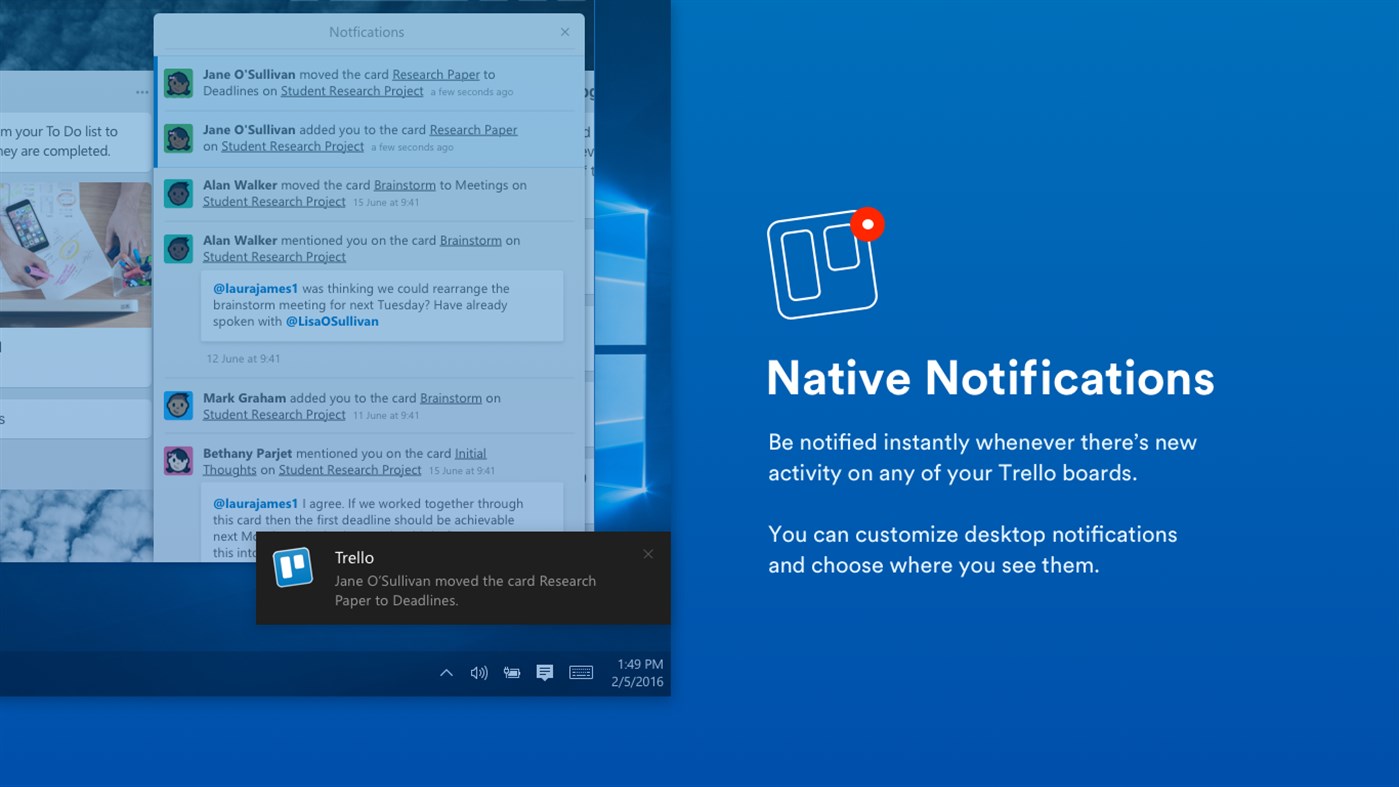
Task: Click the battery status icon
Action: pos(512,672)
